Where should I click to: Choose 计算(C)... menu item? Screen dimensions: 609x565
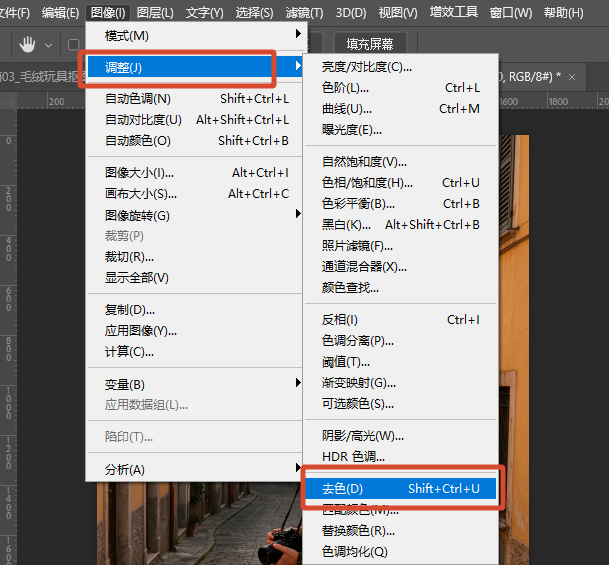(x=194, y=352)
